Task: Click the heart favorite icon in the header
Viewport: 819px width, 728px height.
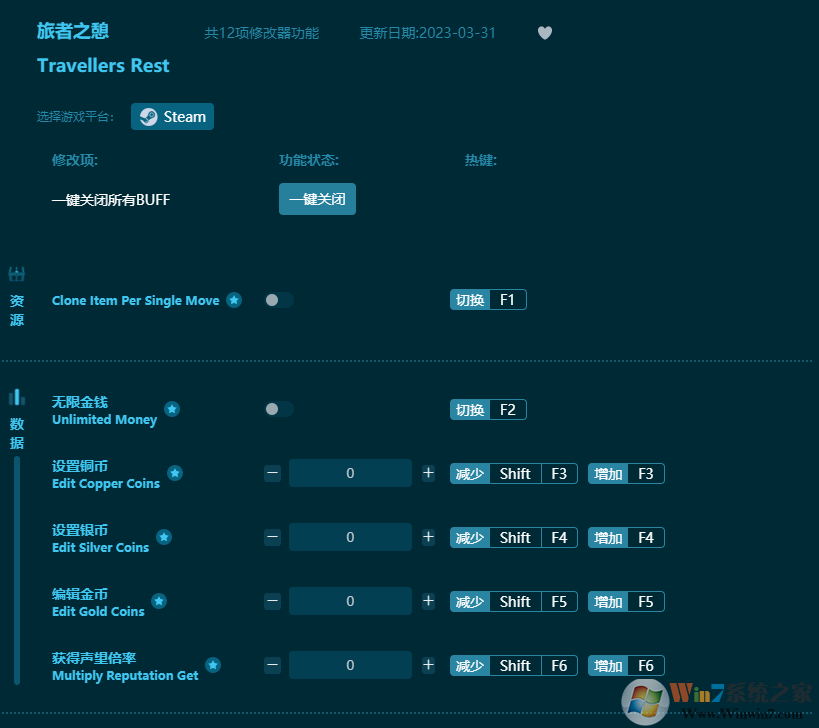Action: click(x=545, y=32)
